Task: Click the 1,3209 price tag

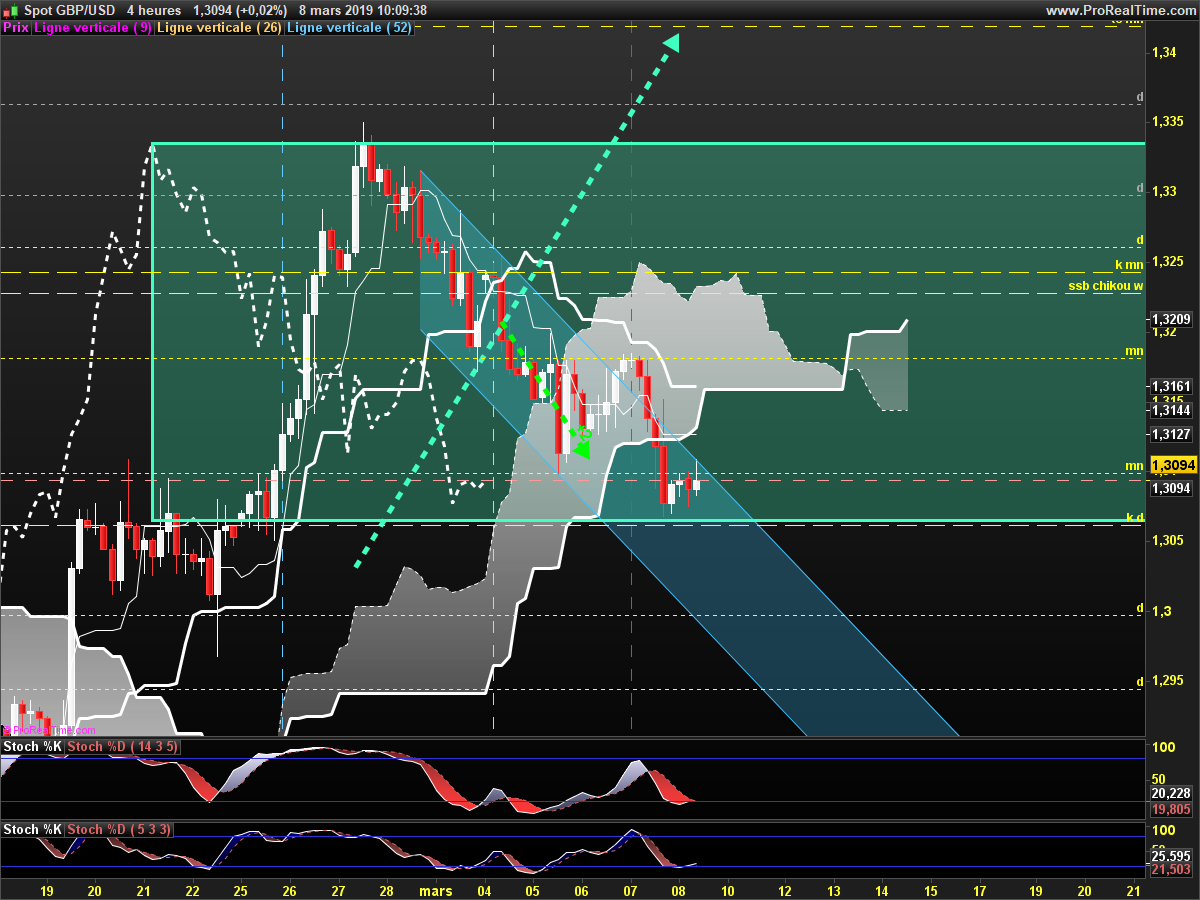Action: (1171, 320)
